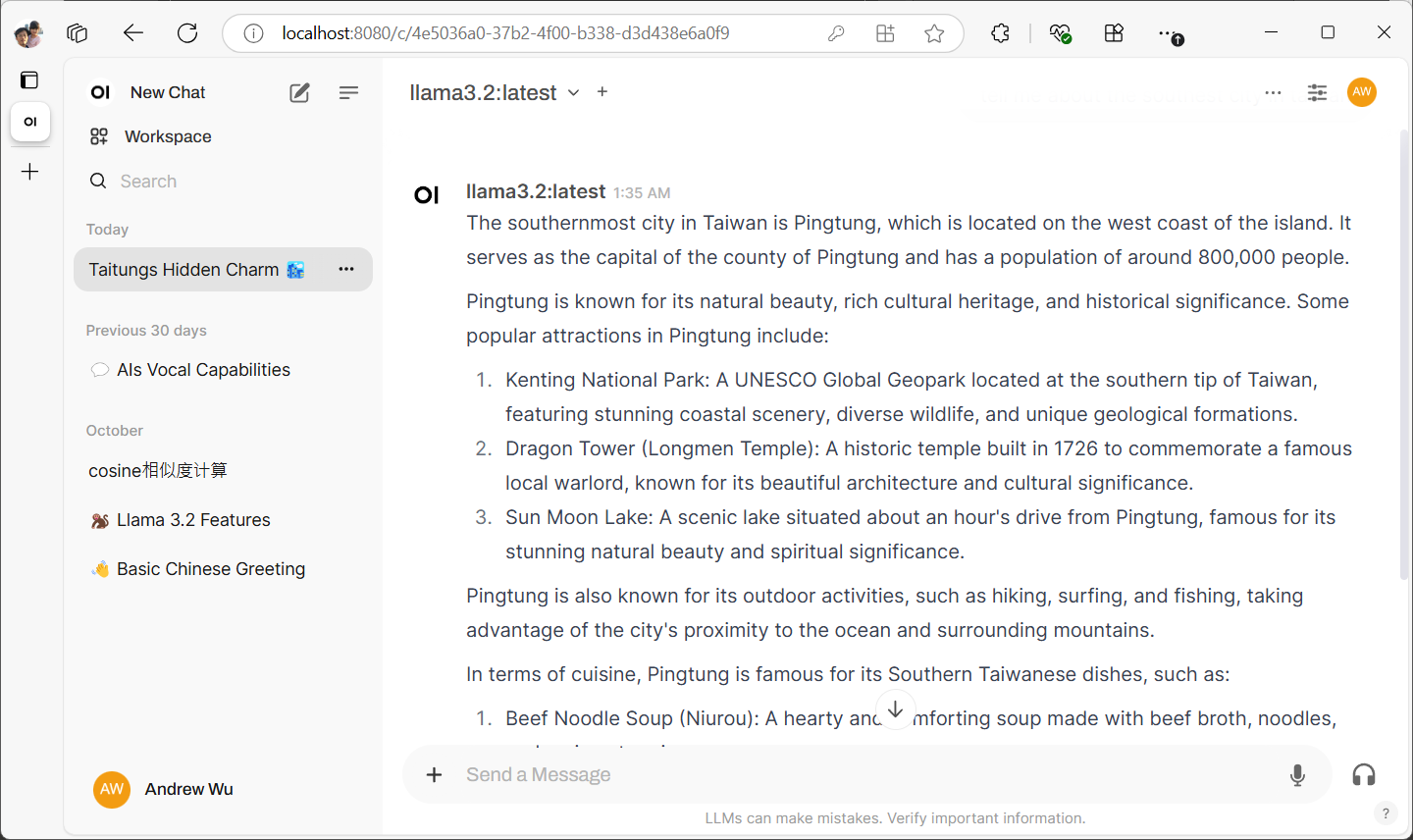Click the Previous 30 days label

(x=146, y=331)
